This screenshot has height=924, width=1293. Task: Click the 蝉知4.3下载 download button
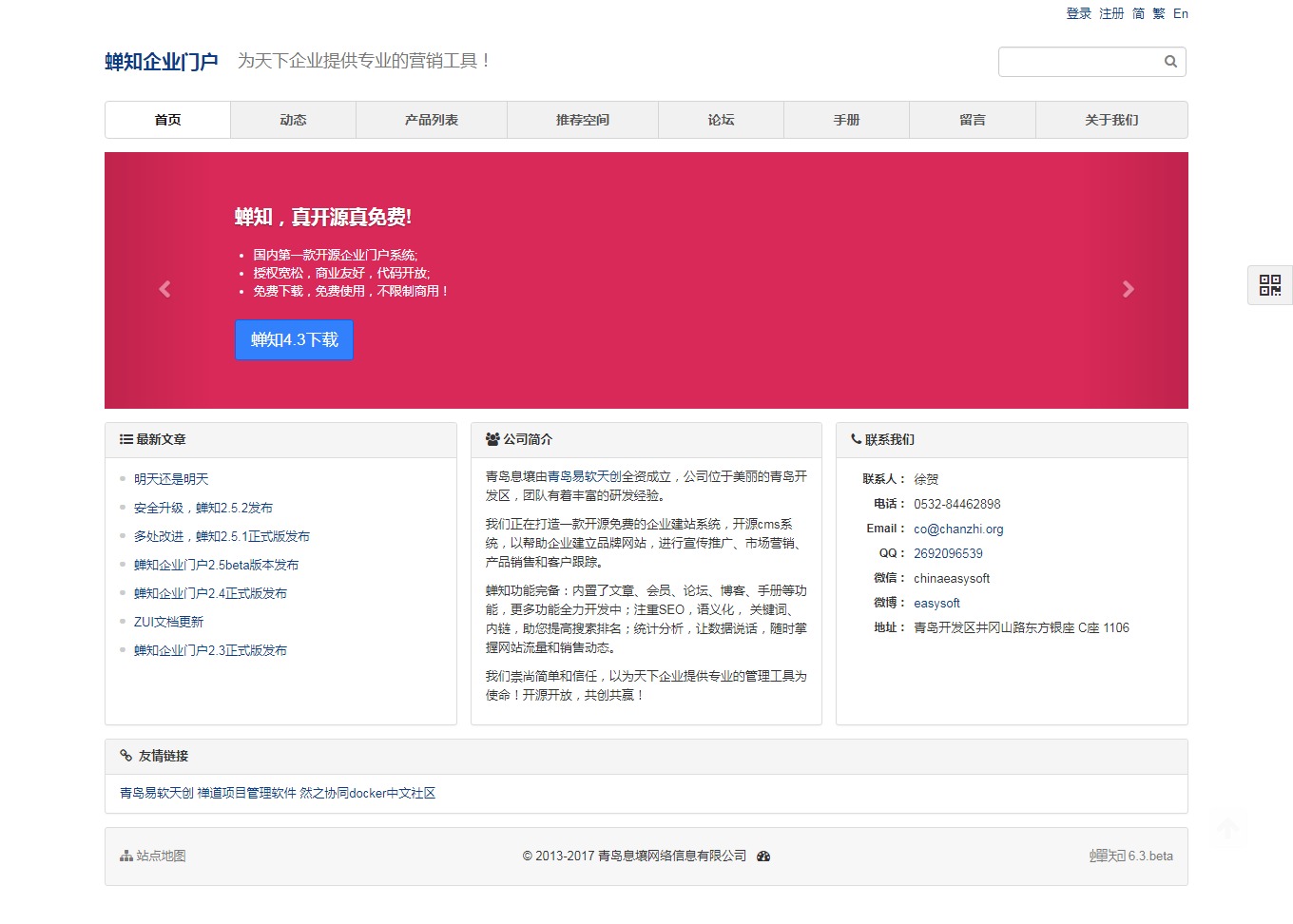coord(294,339)
